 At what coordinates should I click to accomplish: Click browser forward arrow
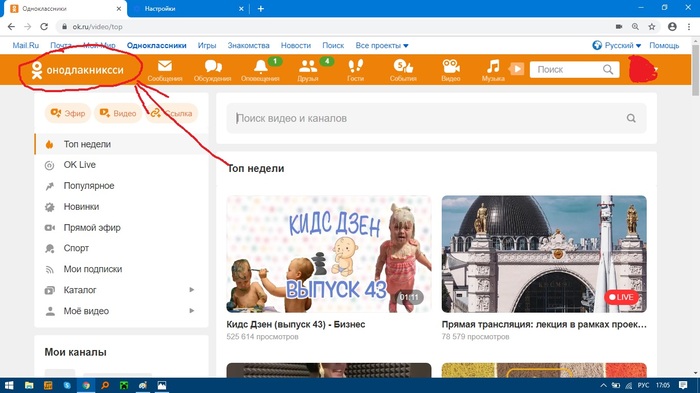click(28, 27)
